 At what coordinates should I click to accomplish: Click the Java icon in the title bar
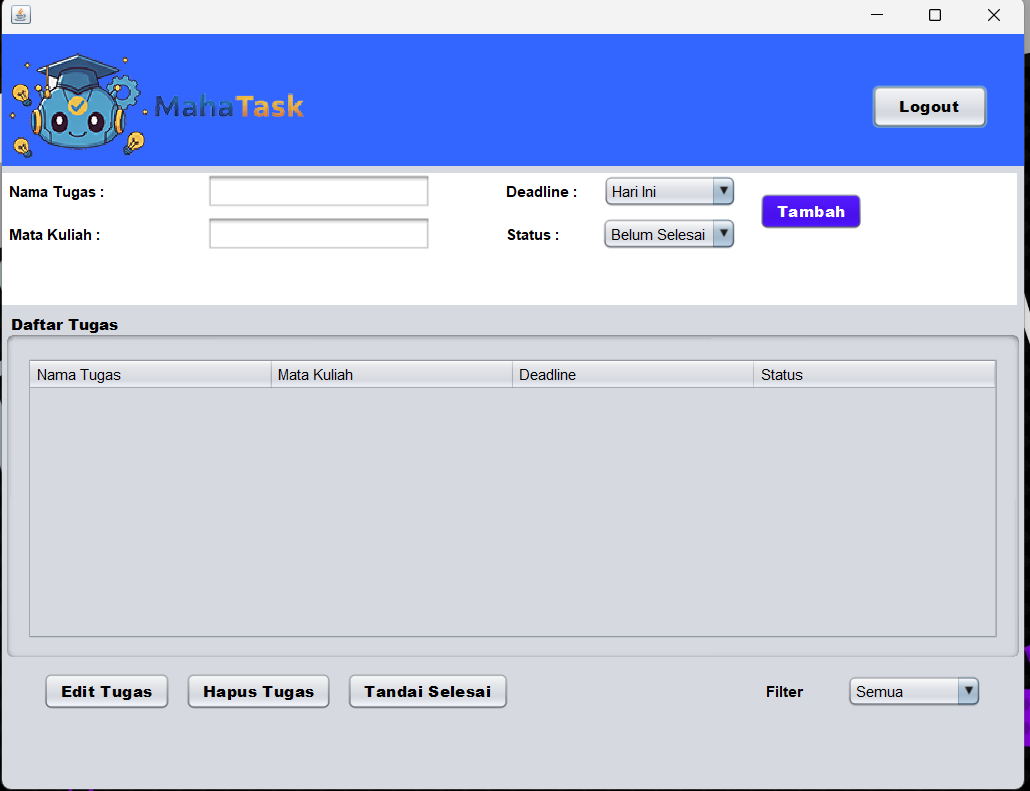20,15
